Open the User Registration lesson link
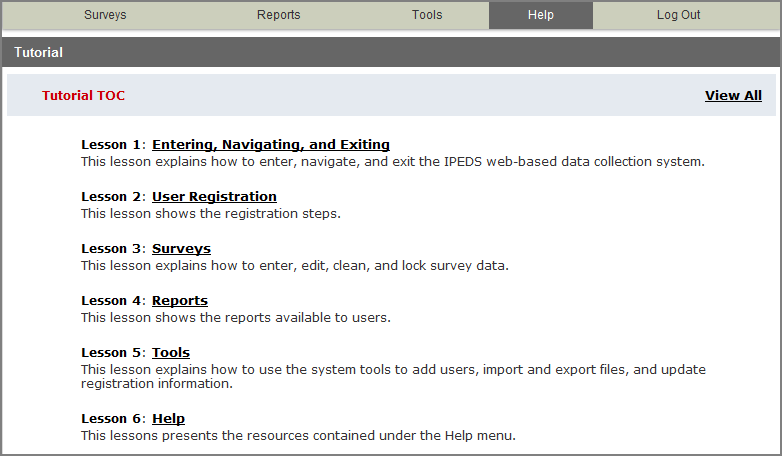 click(x=214, y=197)
